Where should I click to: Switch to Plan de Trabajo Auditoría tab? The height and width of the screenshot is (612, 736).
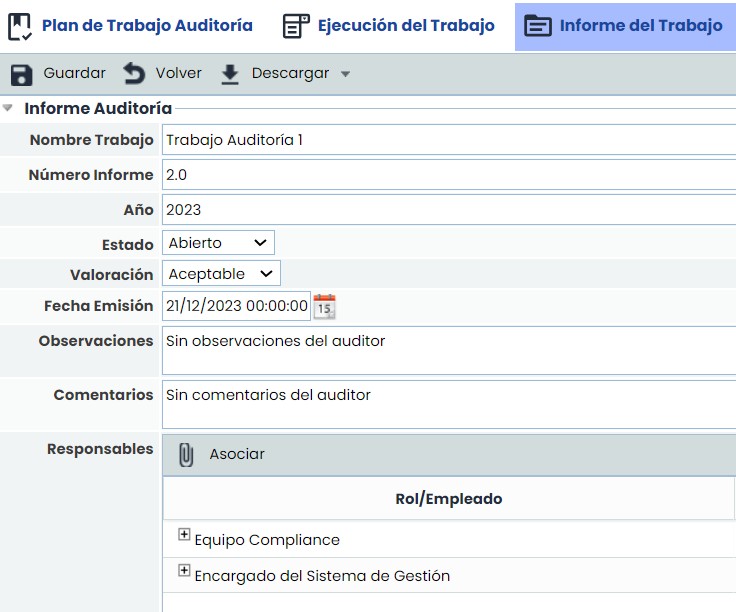(x=147, y=26)
